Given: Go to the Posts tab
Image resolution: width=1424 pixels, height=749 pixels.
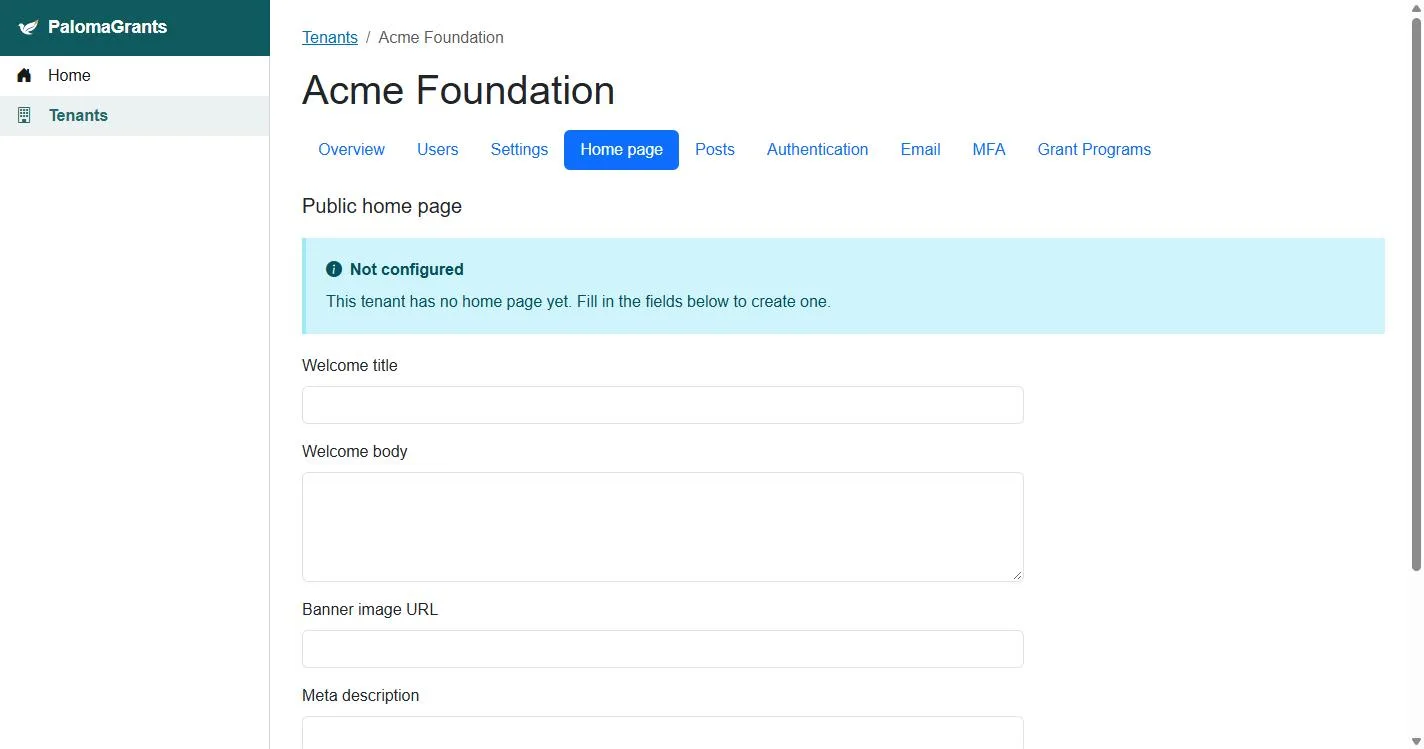Looking at the screenshot, I should (x=715, y=150).
